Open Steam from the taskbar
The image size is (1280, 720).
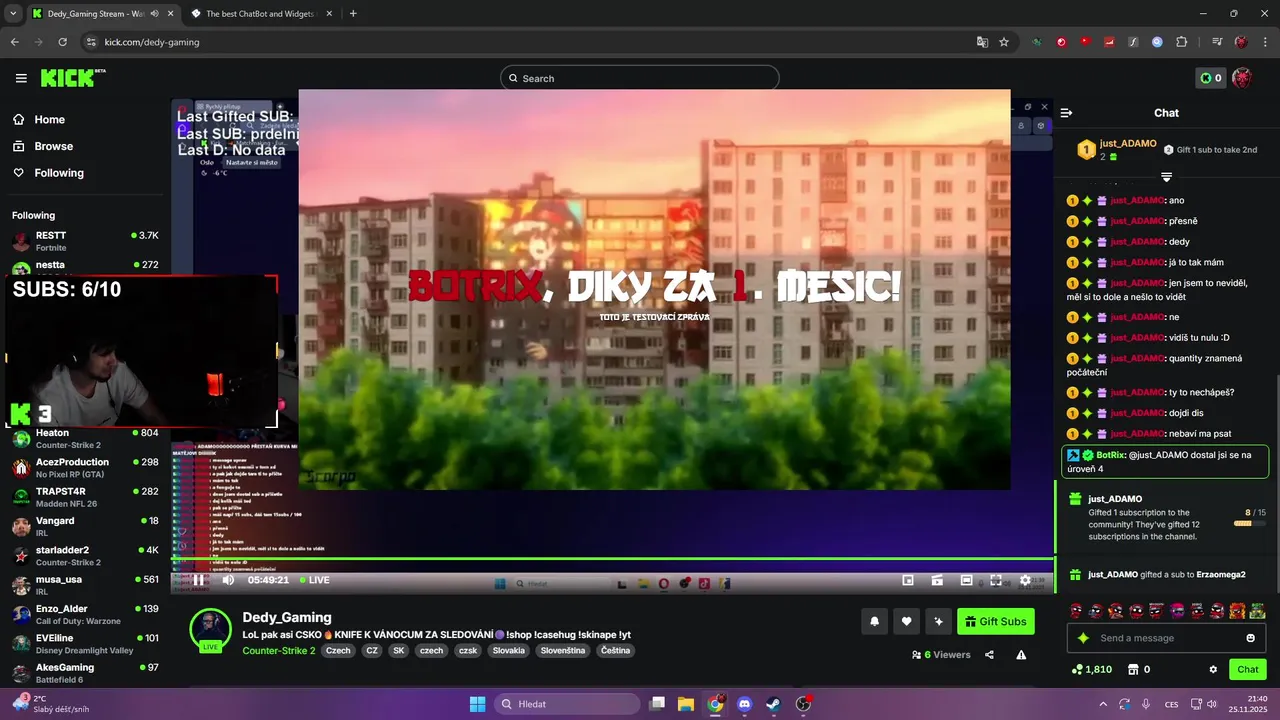tap(774, 704)
